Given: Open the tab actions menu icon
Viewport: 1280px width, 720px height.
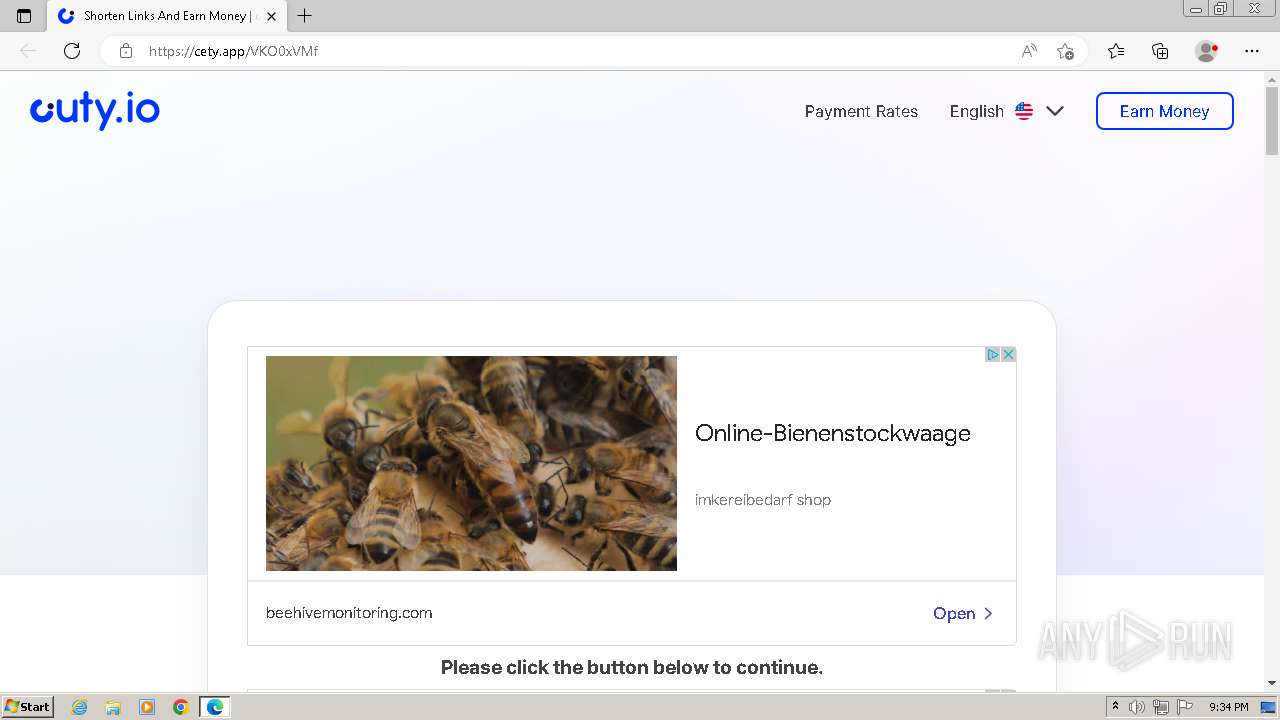Looking at the screenshot, I should (x=24, y=16).
